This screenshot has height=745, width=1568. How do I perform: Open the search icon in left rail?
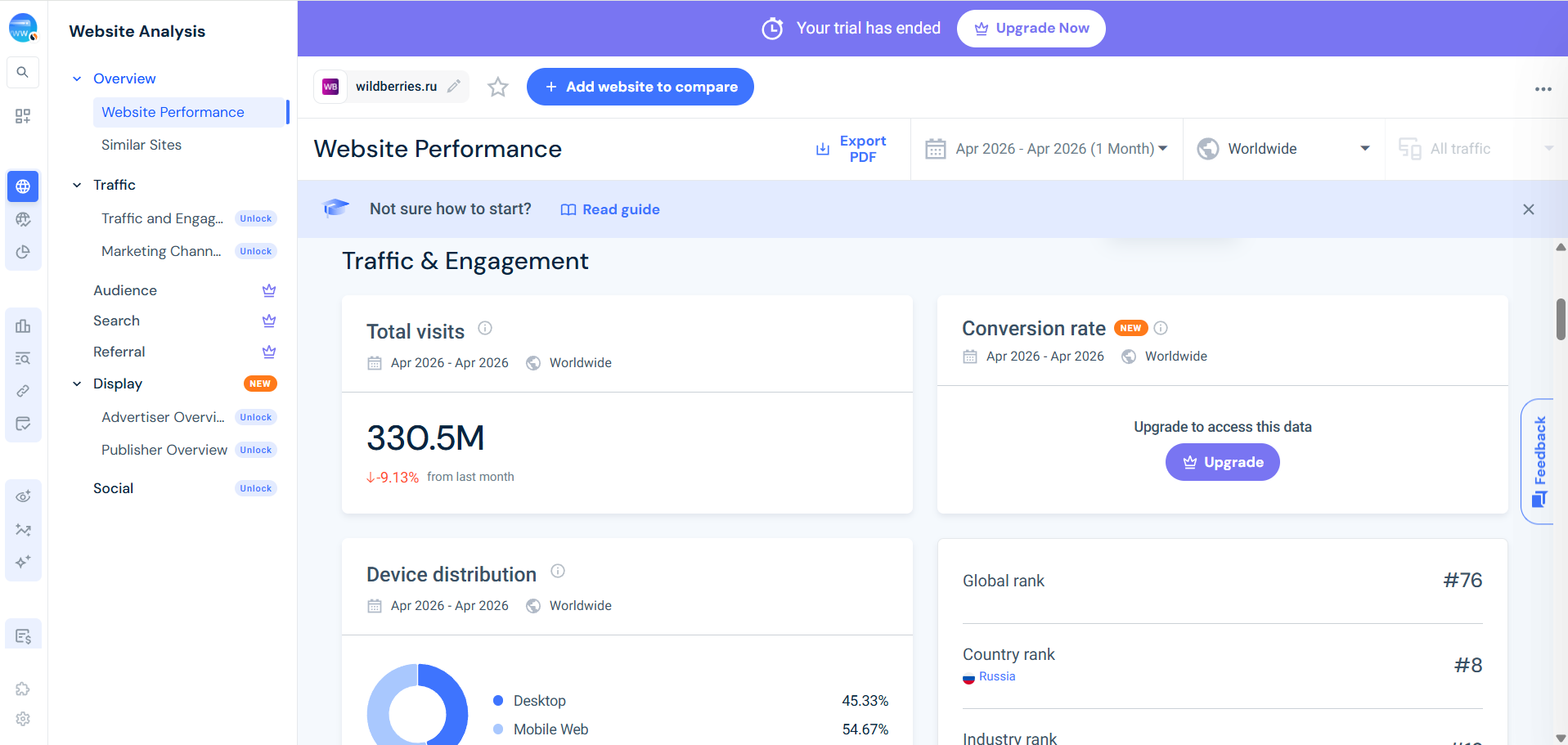click(x=23, y=72)
